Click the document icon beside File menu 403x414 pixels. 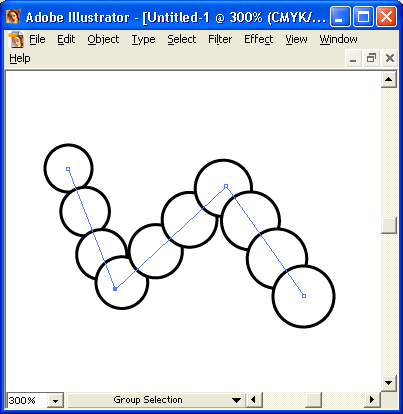click(16, 40)
